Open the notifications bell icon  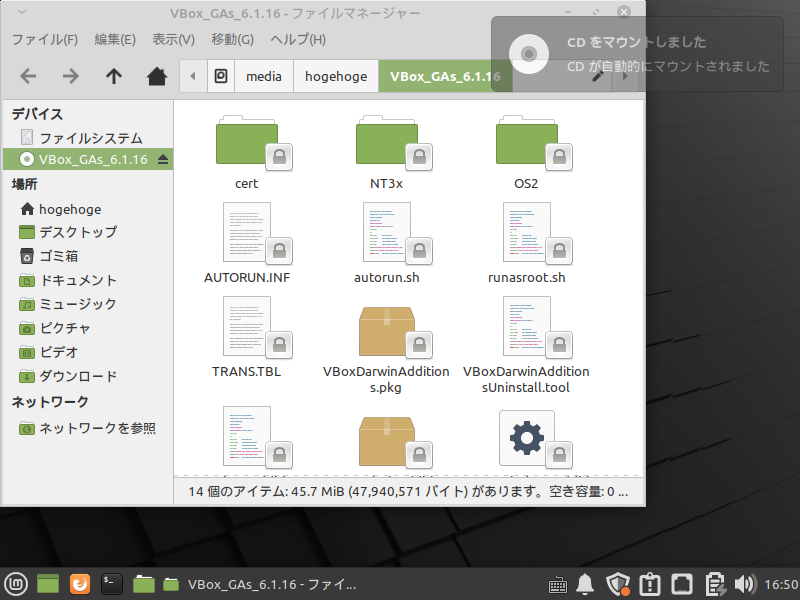[585, 584]
